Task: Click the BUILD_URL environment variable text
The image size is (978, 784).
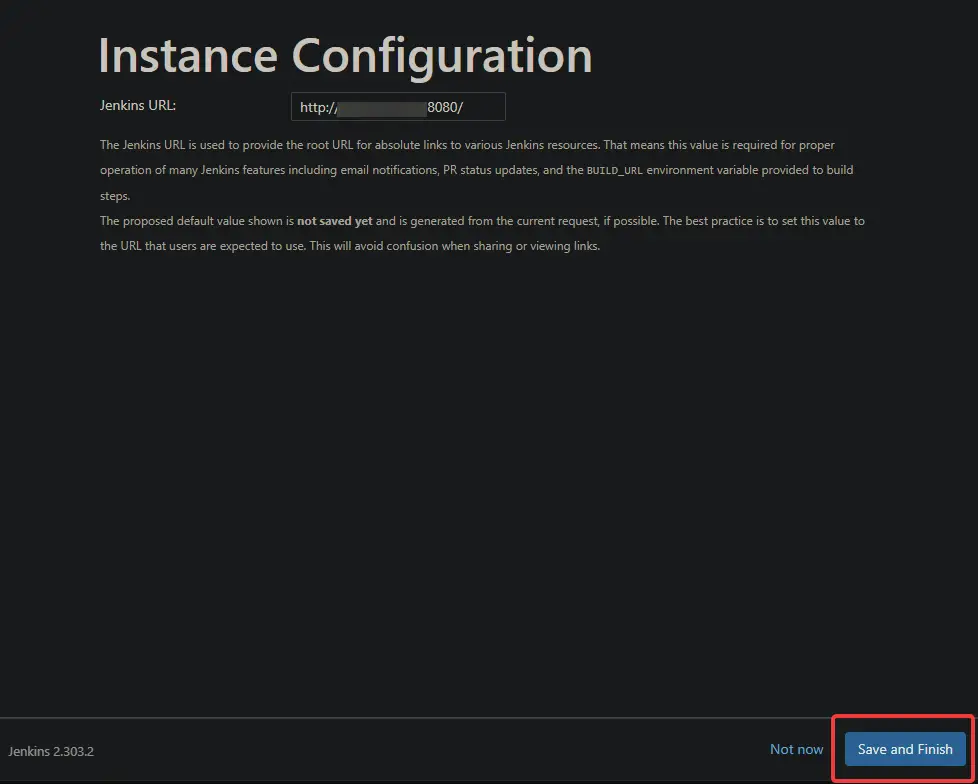Action: tap(614, 170)
